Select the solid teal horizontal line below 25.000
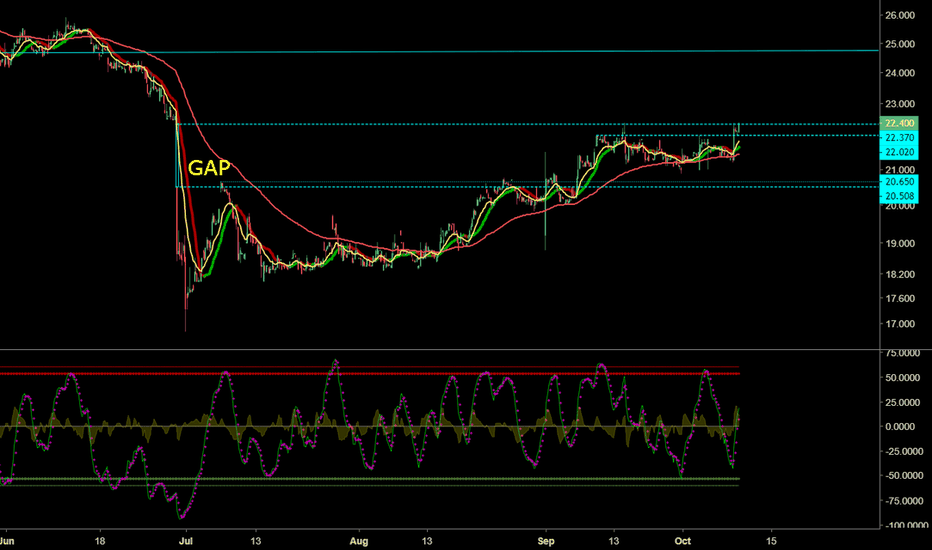Screen dimensions: 932x550 click(439, 51)
